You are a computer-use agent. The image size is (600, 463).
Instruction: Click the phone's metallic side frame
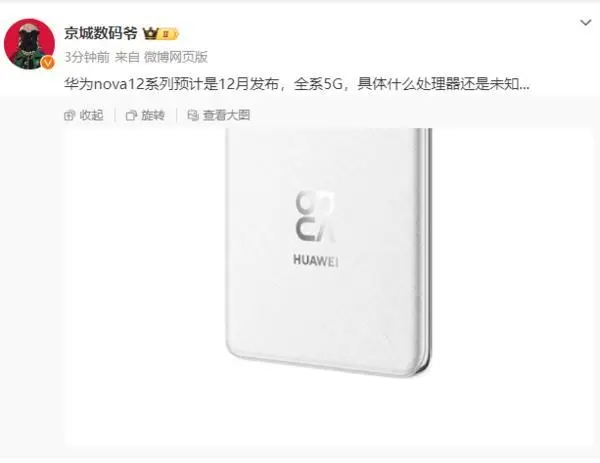click(426, 249)
